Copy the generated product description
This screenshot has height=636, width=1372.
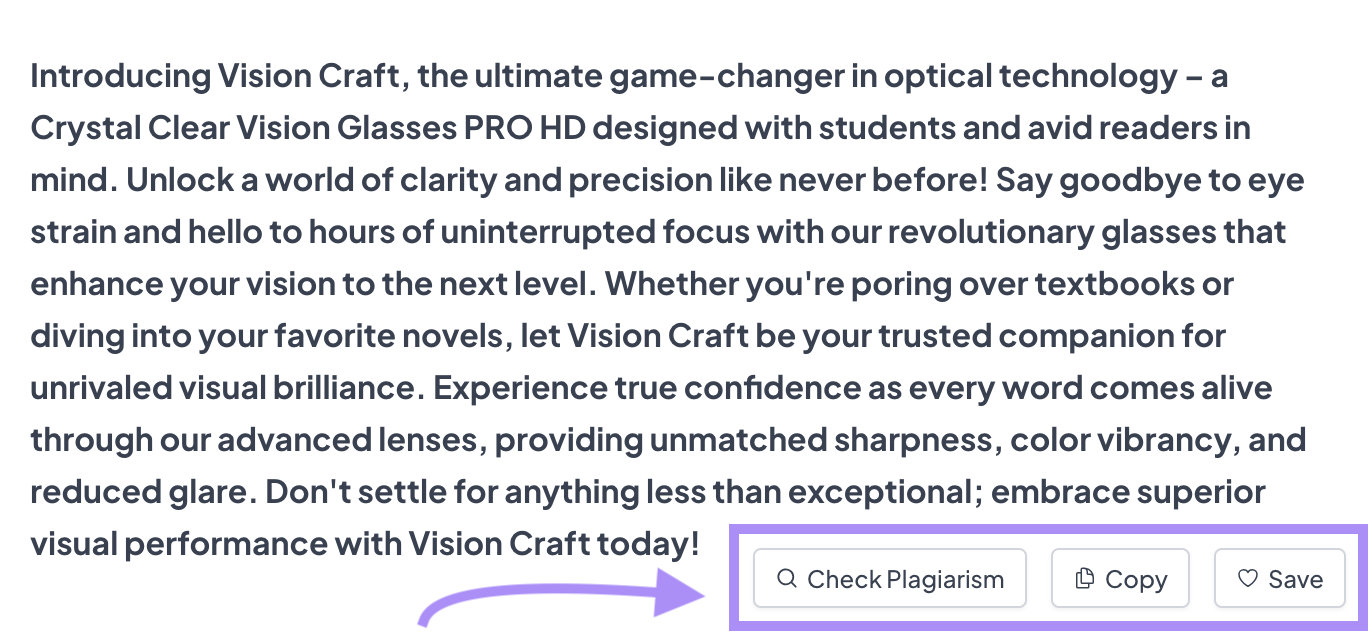point(1120,578)
